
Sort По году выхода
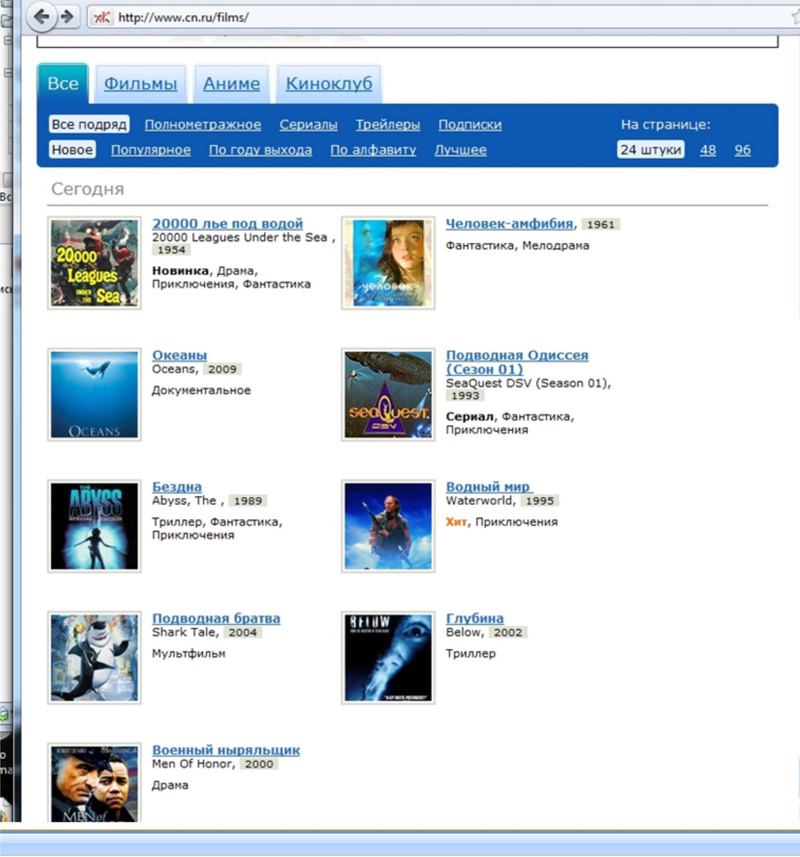[260, 150]
